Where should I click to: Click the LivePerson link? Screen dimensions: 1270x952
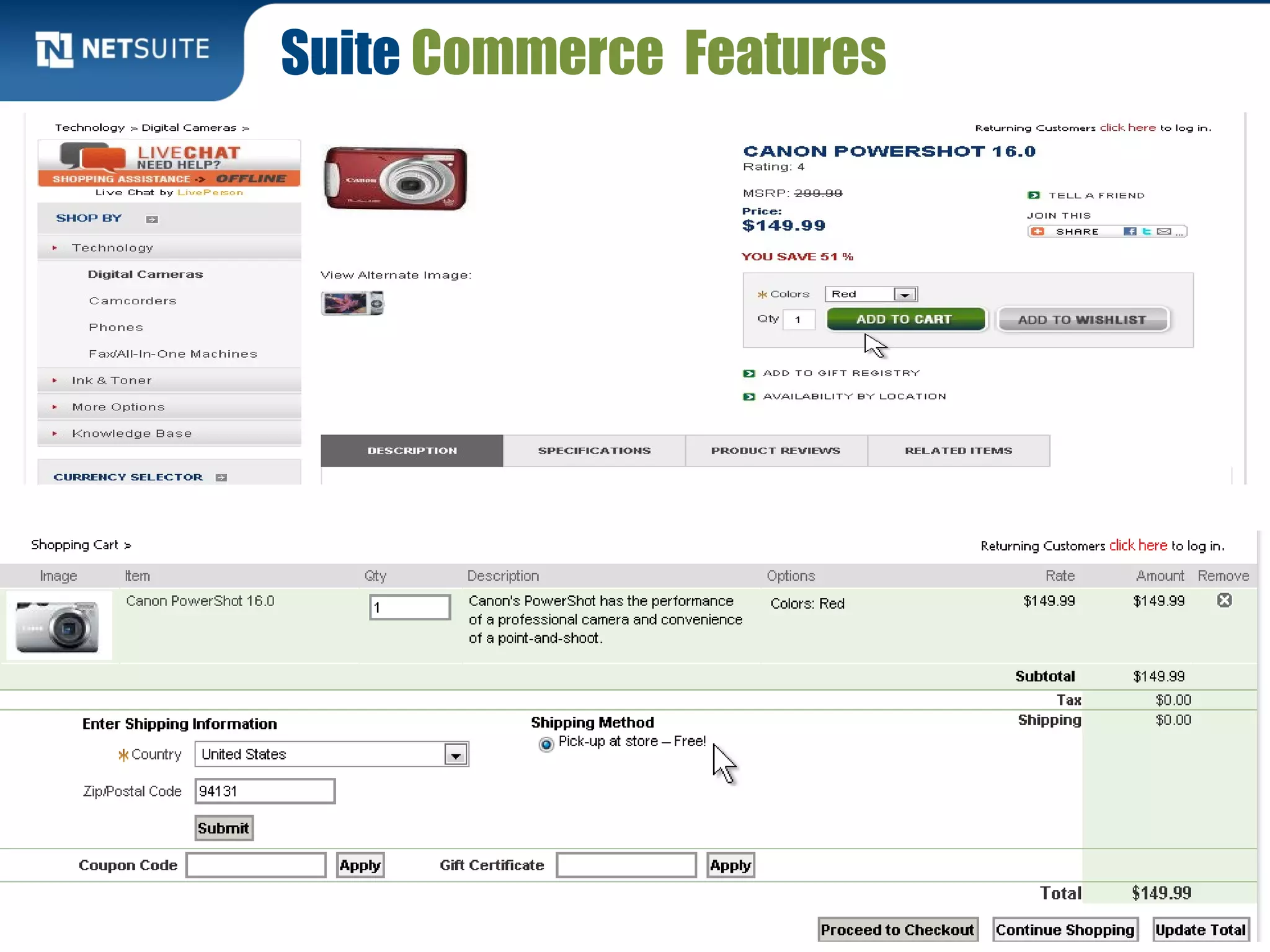coord(210,193)
